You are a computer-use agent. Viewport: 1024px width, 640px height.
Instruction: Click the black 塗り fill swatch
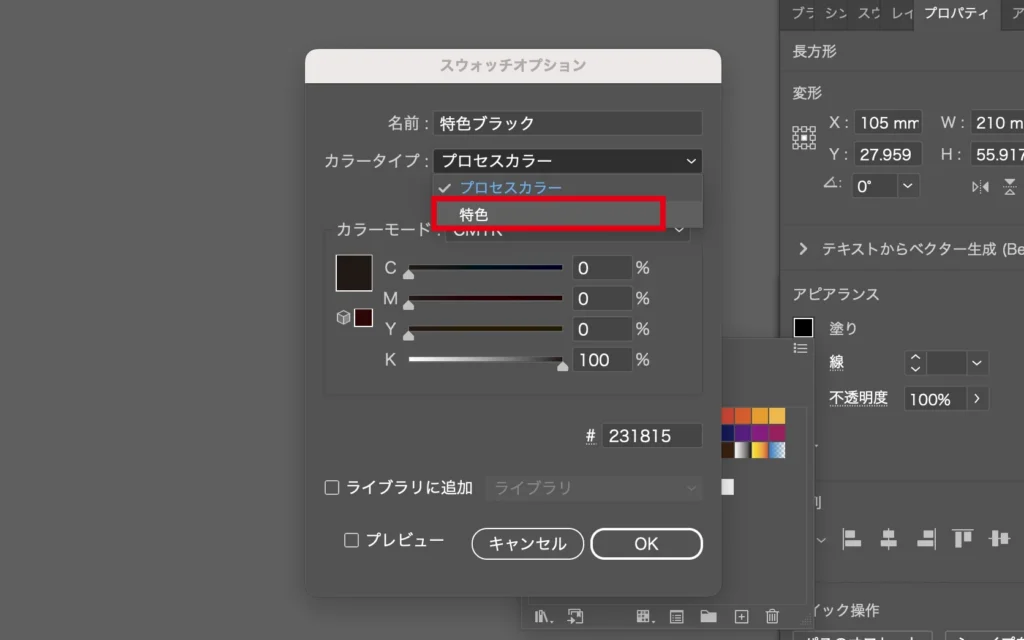804,328
